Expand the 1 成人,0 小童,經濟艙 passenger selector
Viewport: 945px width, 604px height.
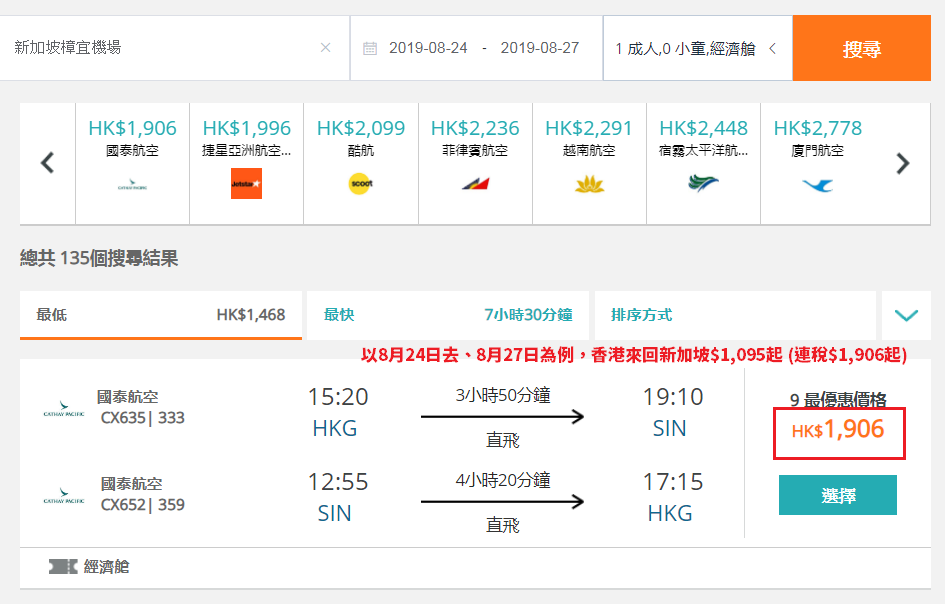[697, 48]
